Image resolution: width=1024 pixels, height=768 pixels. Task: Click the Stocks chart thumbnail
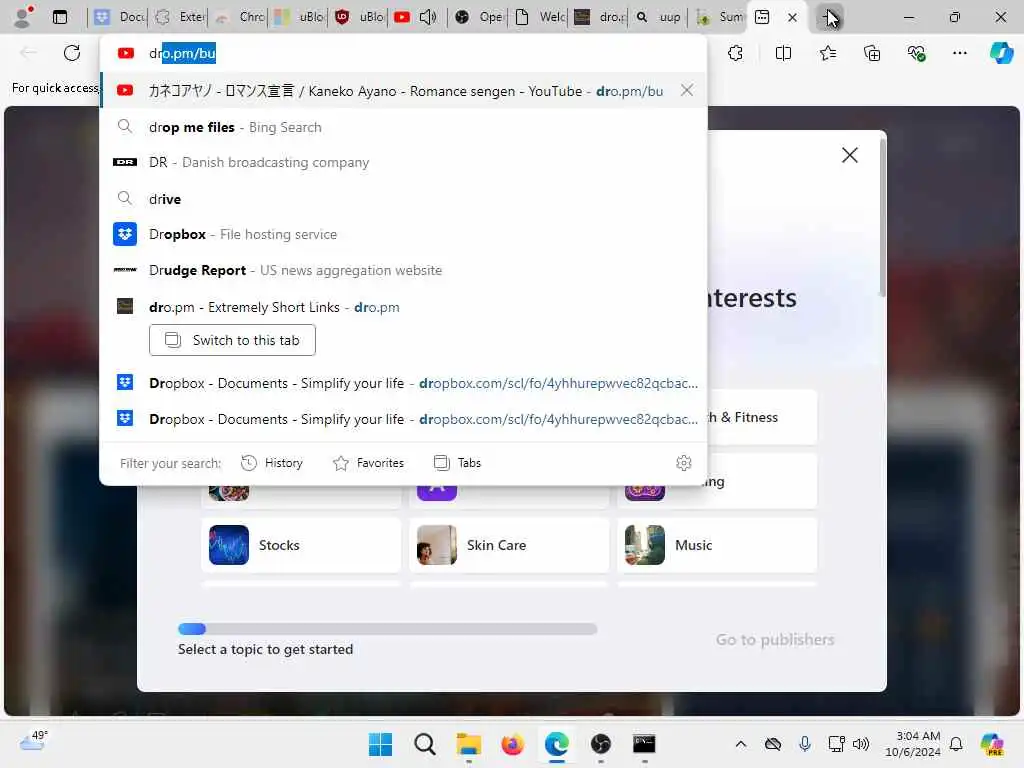click(x=229, y=545)
